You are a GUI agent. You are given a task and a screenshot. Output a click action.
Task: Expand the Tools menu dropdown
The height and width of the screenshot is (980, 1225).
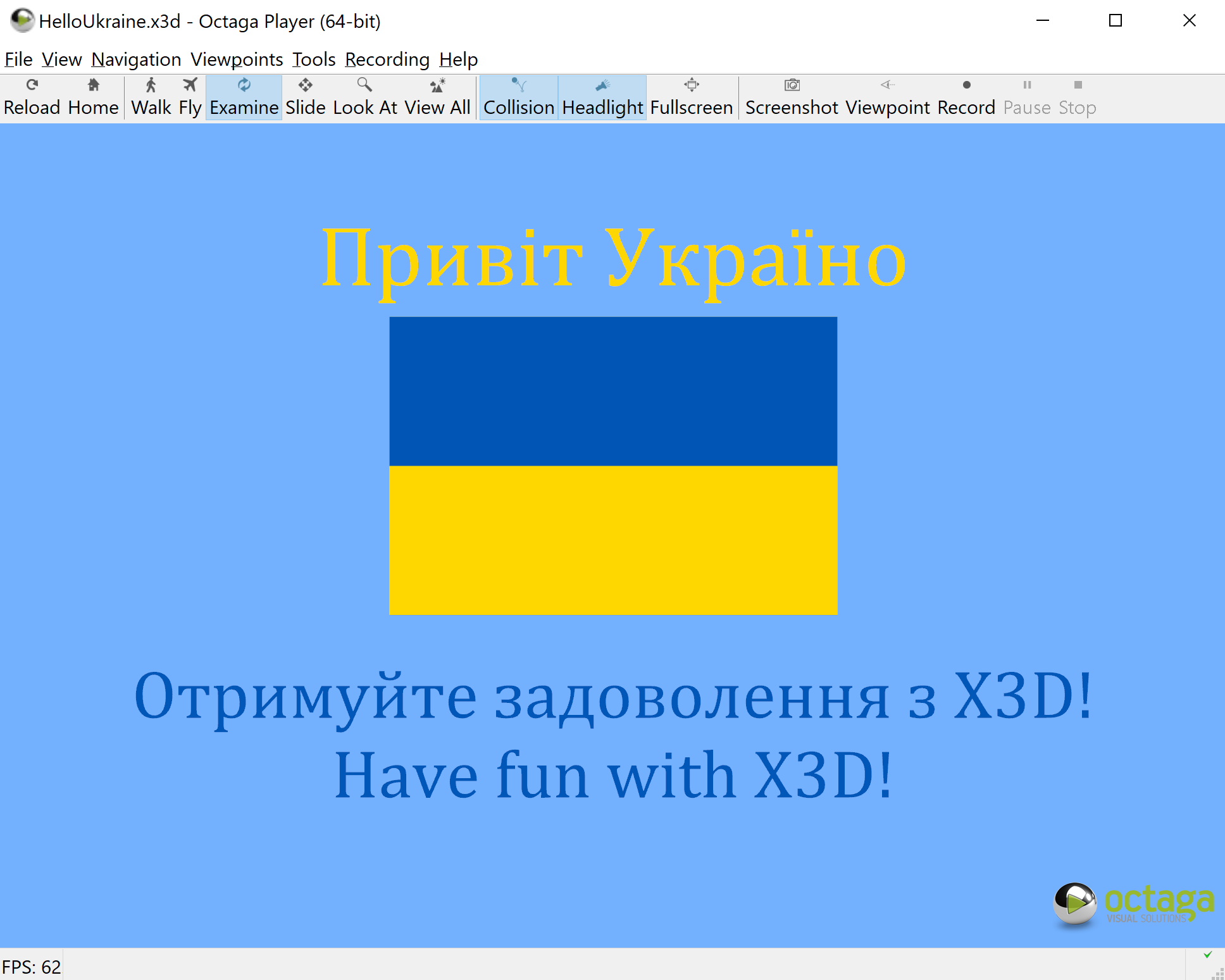313,59
